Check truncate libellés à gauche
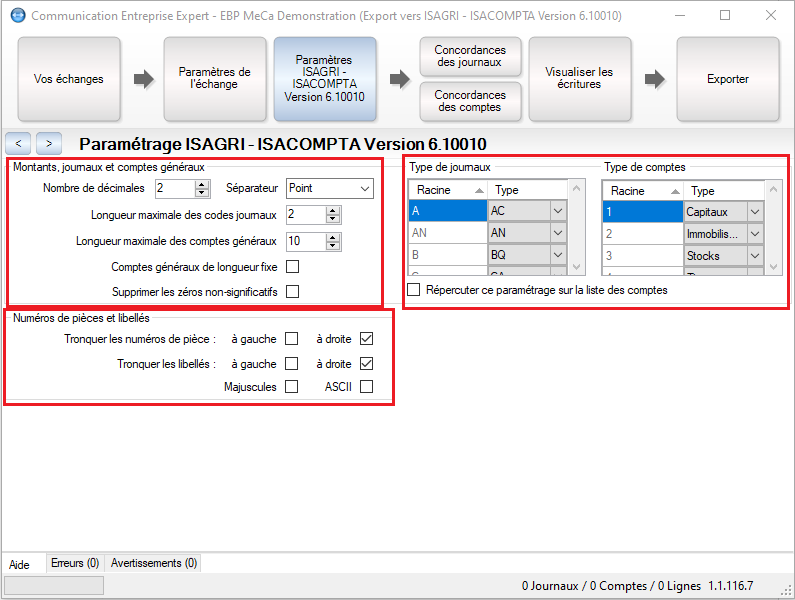The height and width of the screenshot is (600, 795). 292,364
